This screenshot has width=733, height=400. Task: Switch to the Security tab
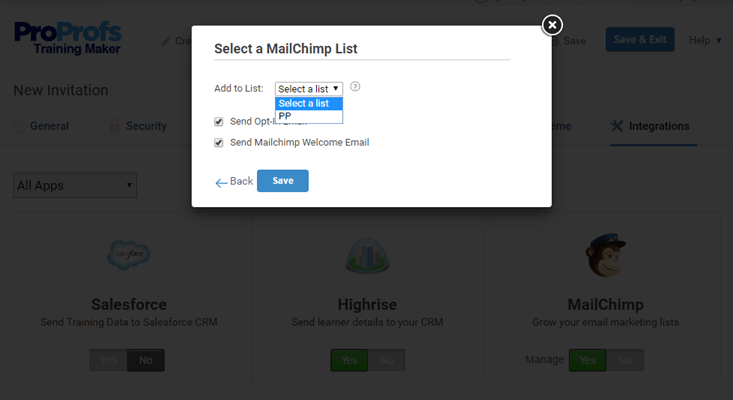coord(146,126)
